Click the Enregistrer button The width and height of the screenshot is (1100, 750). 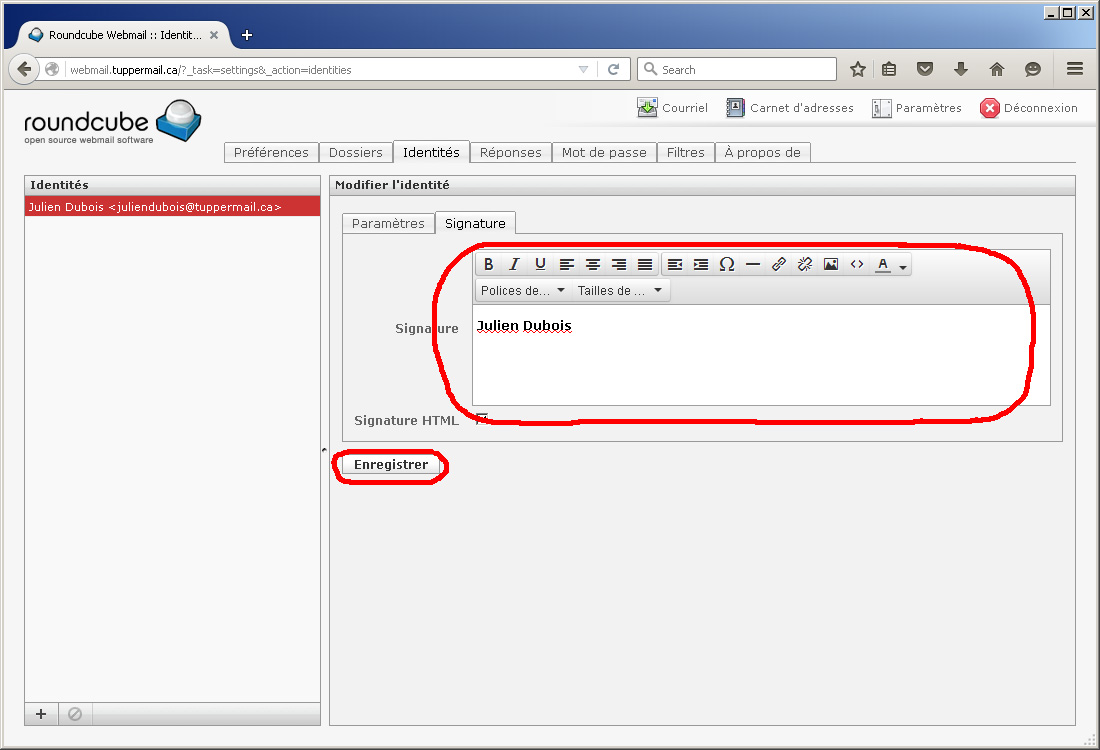(390, 465)
